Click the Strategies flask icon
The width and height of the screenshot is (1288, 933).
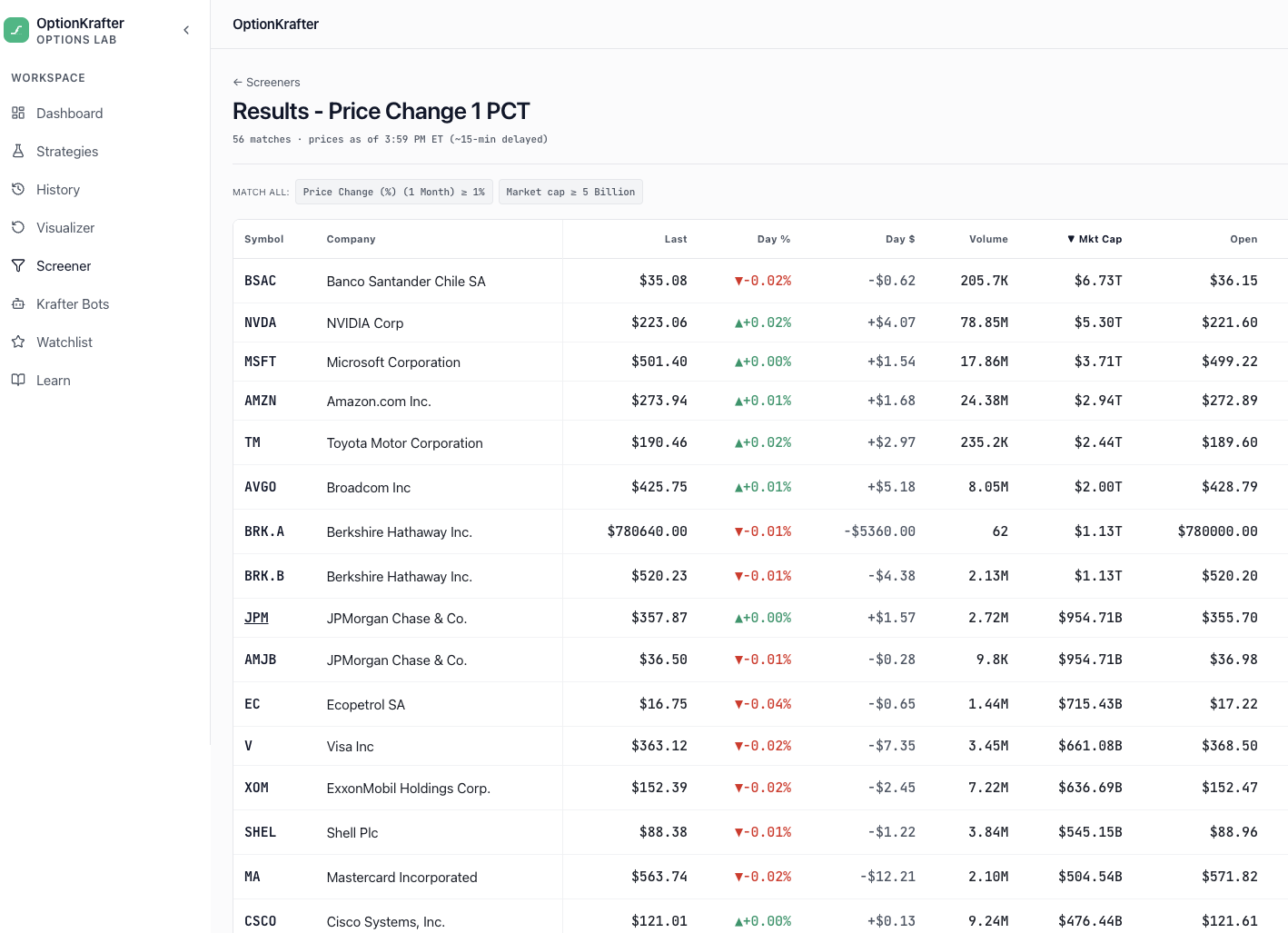click(18, 151)
